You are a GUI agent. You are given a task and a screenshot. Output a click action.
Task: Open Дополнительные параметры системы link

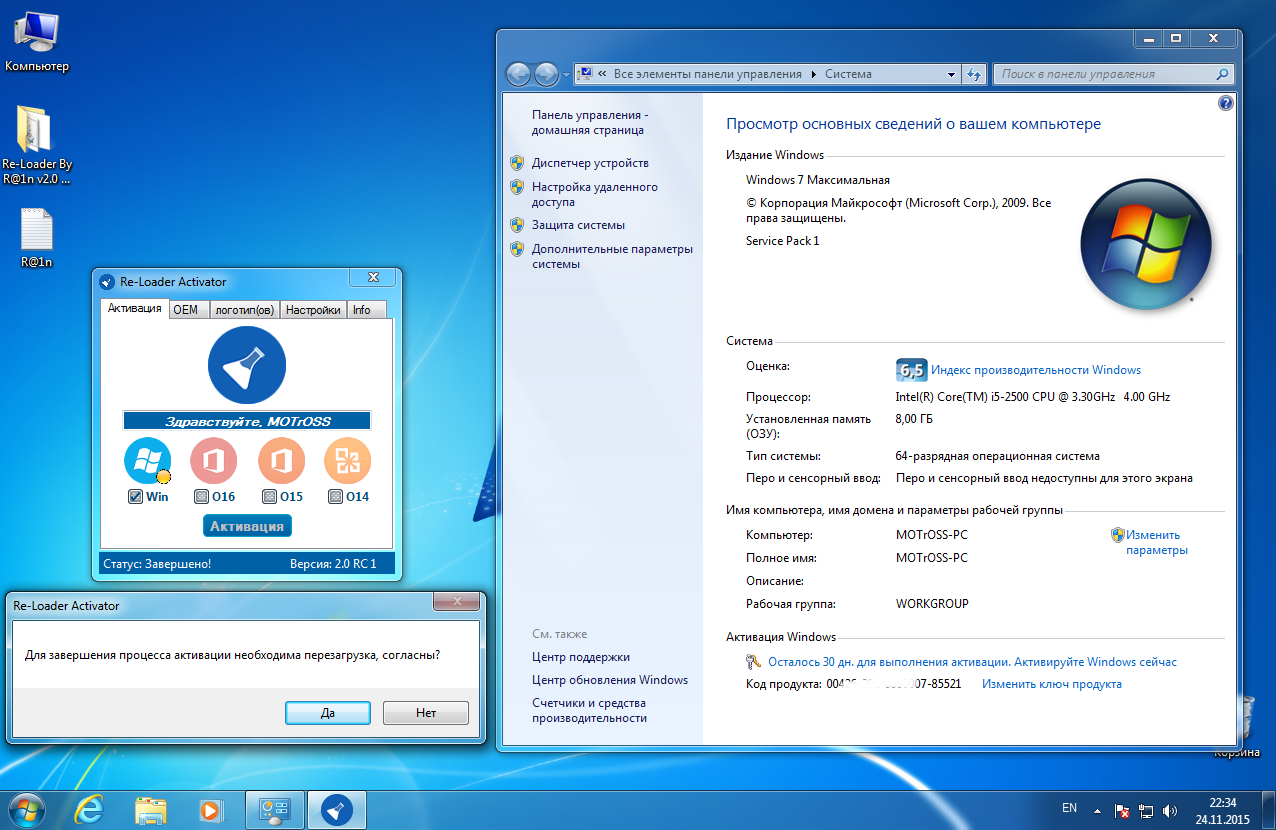[612, 256]
